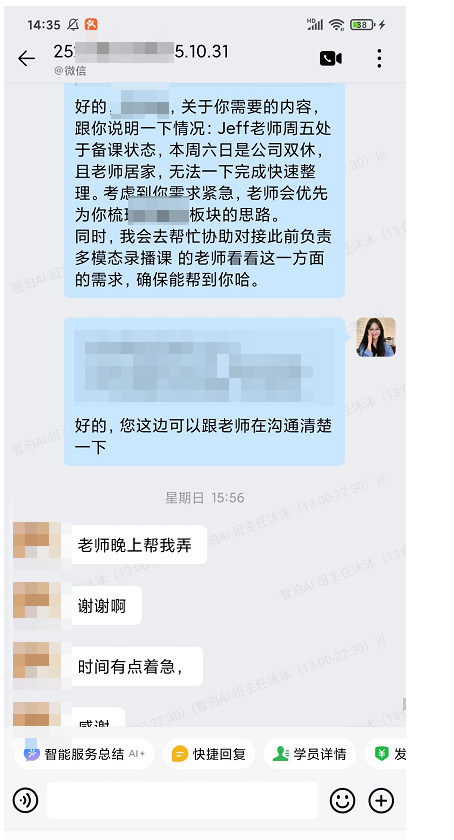Select the 时间有点着急 message bubble

pyautogui.click(x=137, y=666)
